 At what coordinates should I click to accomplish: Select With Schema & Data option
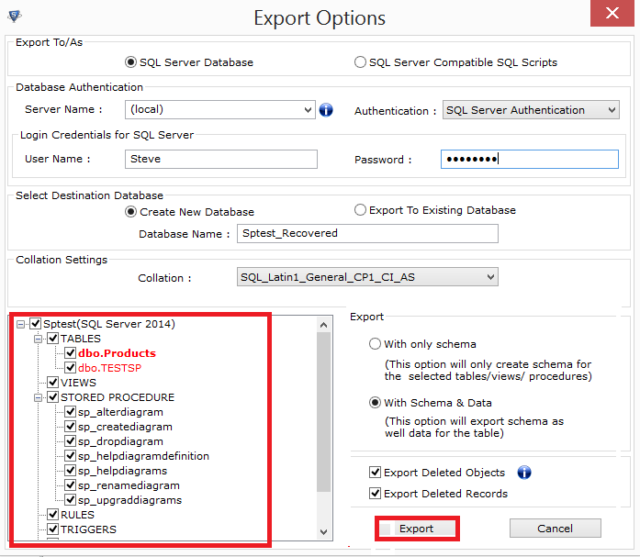pos(375,402)
